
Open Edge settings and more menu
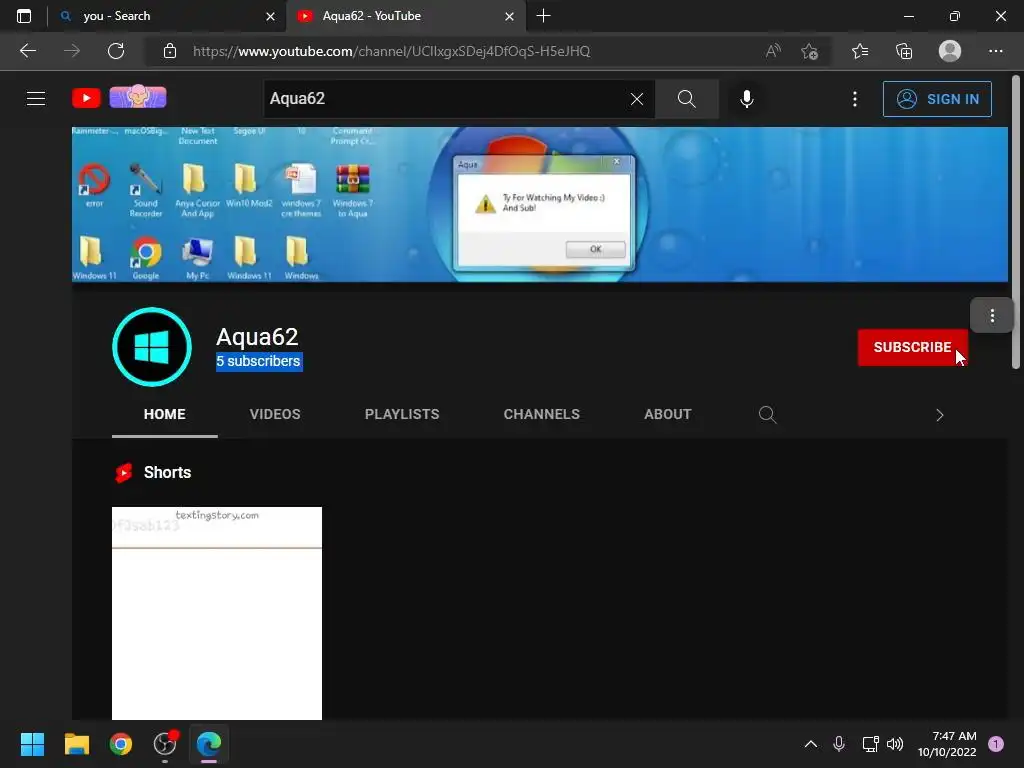(995, 51)
